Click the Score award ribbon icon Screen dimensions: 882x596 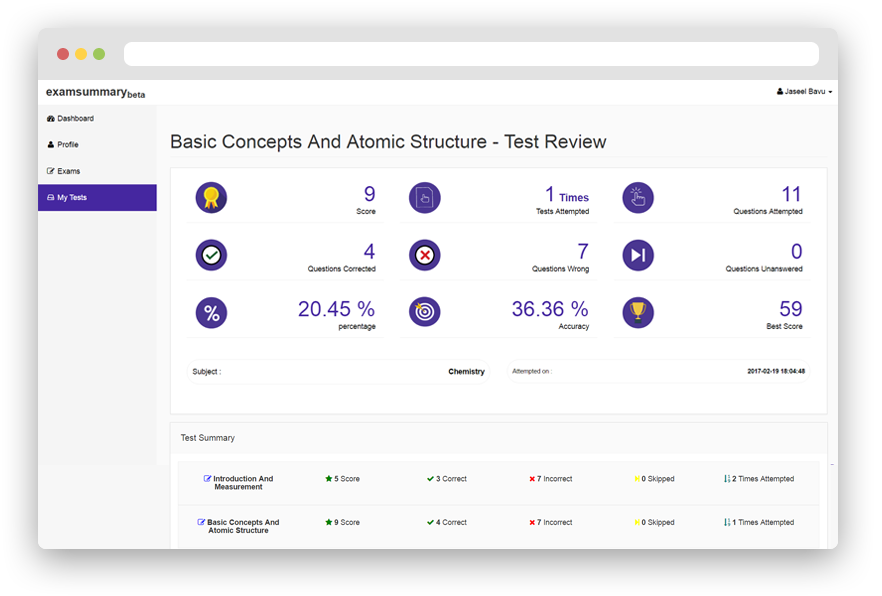pyautogui.click(x=211, y=197)
